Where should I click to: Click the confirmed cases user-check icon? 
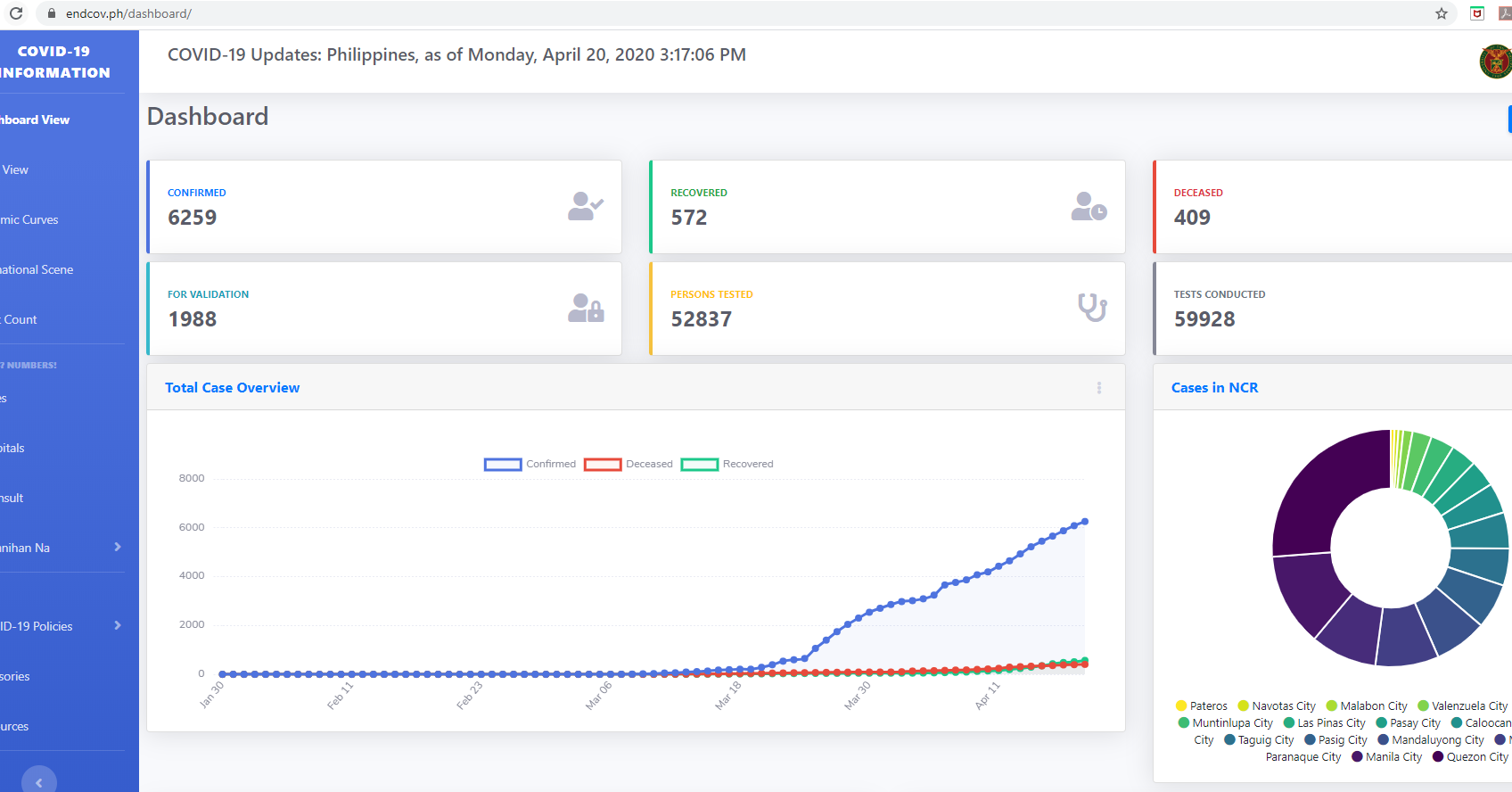click(586, 206)
